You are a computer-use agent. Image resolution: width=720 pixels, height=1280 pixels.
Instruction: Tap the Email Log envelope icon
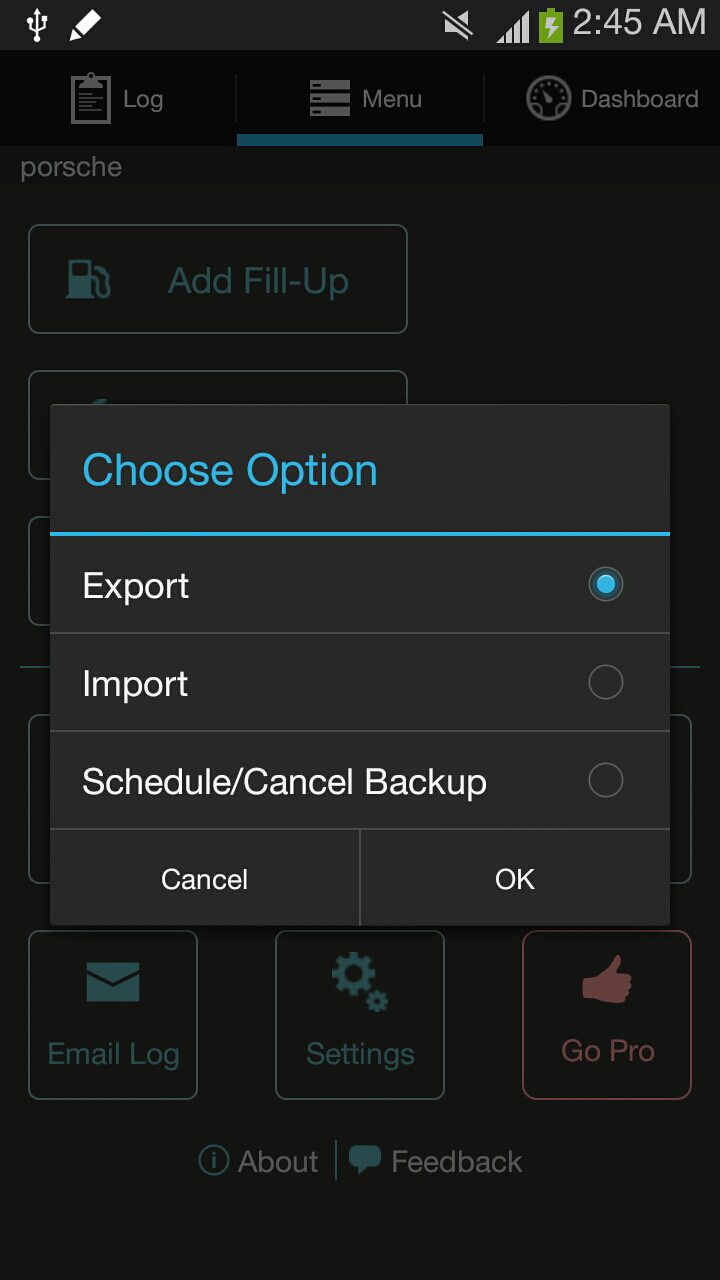[x=113, y=982]
